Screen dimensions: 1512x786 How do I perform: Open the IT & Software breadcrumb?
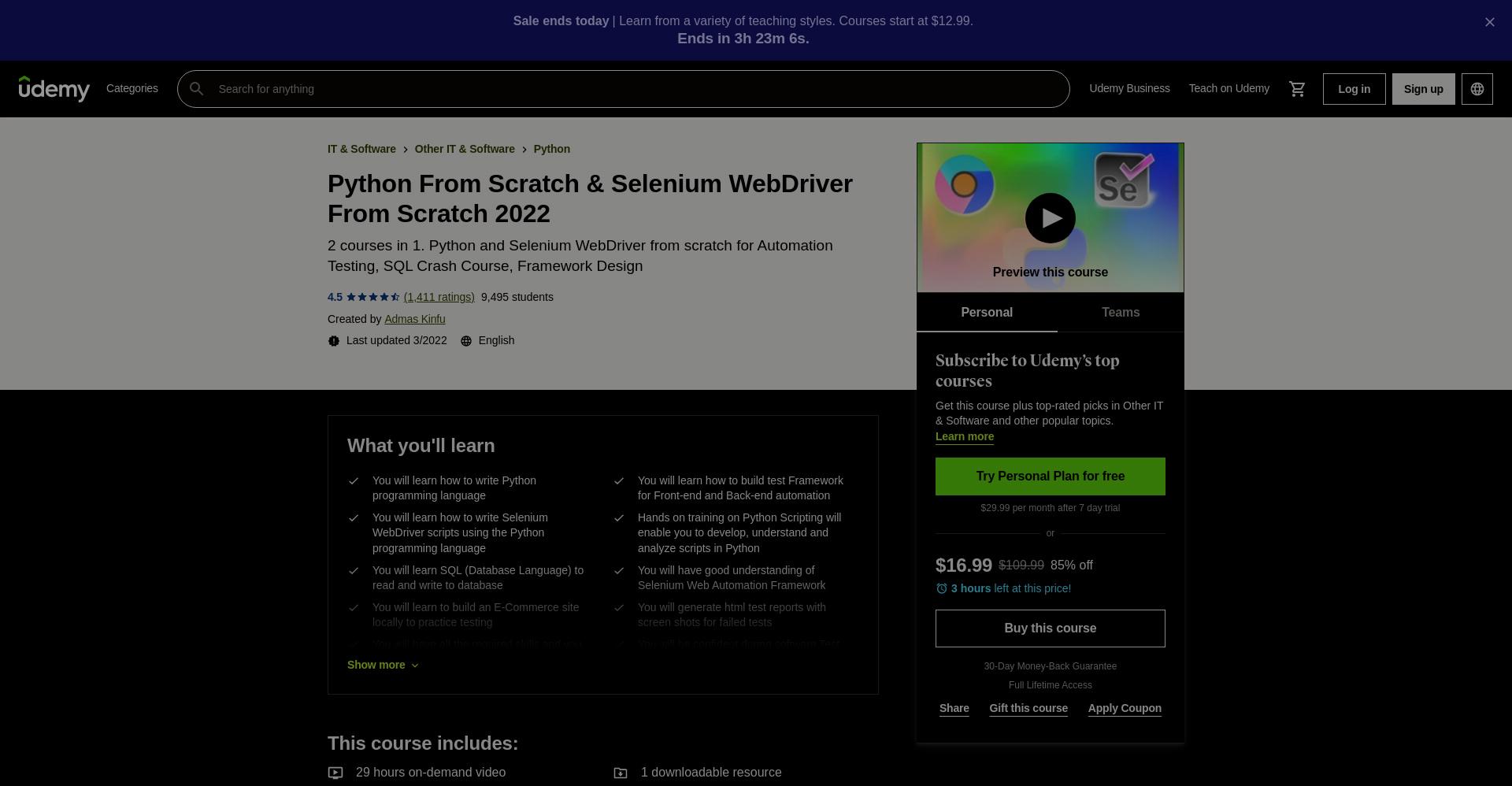(x=361, y=149)
